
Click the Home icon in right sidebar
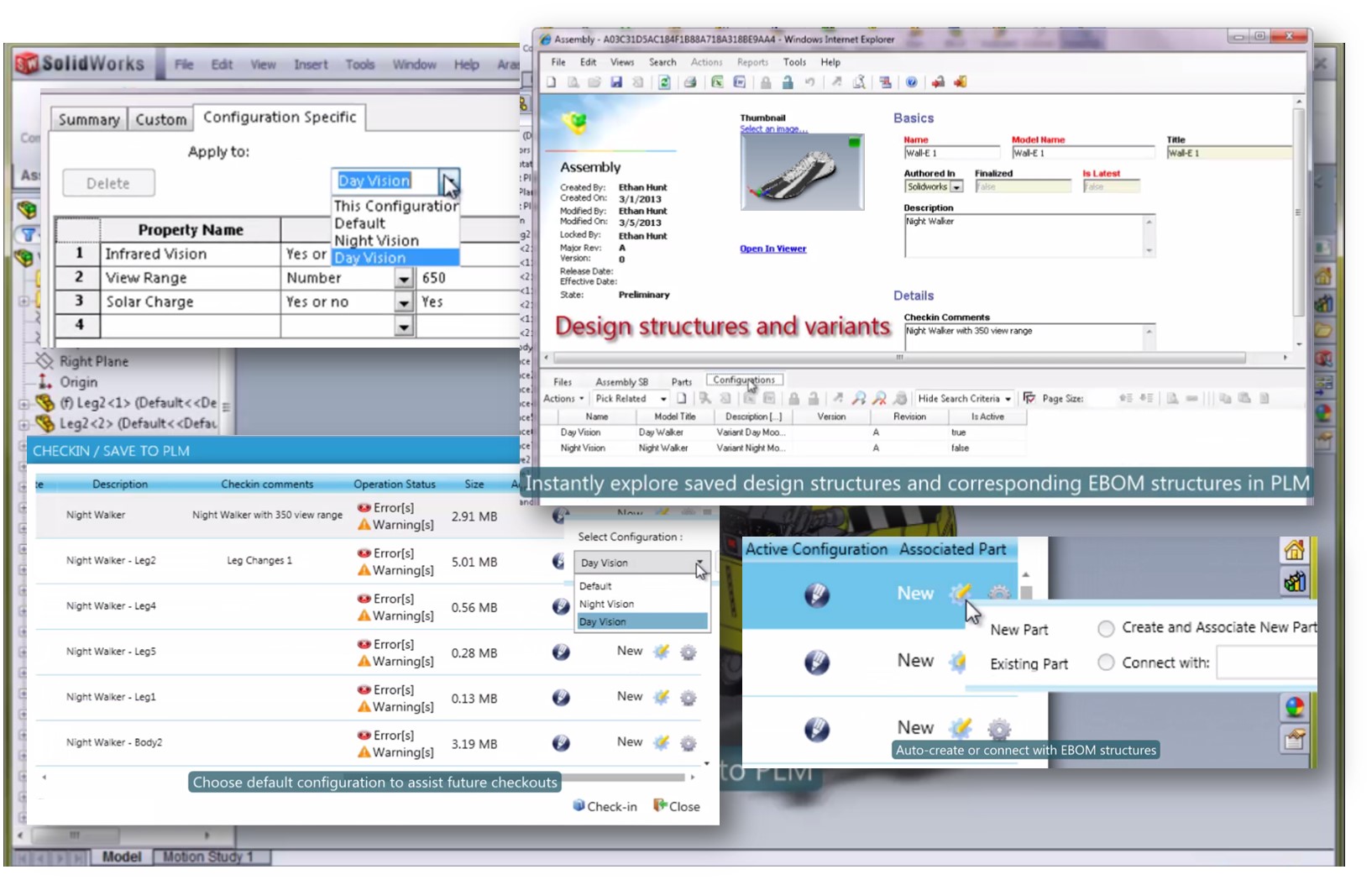tap(1294, 551)
